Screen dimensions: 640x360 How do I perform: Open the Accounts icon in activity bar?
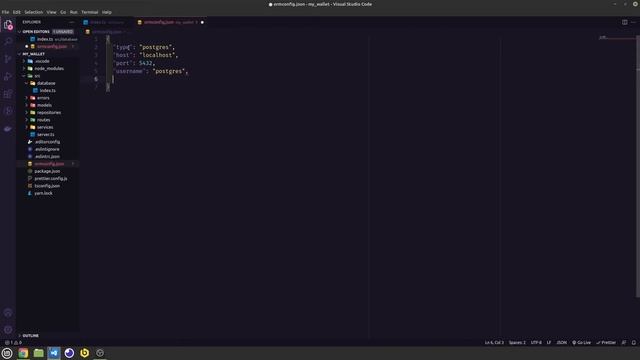pyautogui.click(x=8, y=313)
